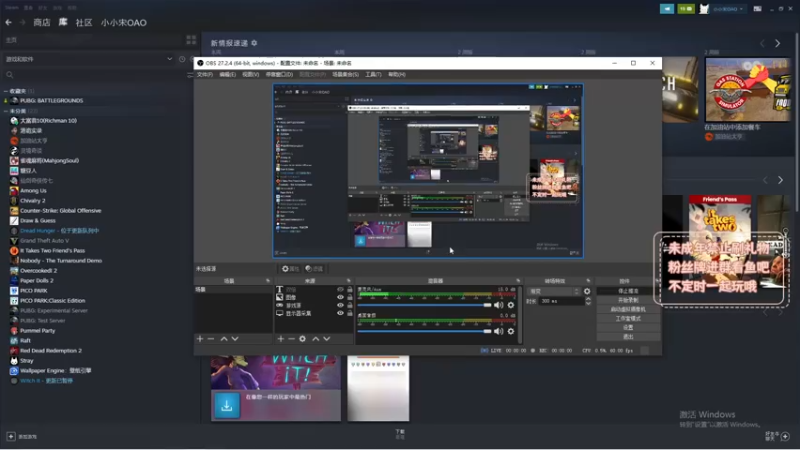Select Draw & Guess in the library
Viewport: 800px width, 450px height.
coord(38,220)
